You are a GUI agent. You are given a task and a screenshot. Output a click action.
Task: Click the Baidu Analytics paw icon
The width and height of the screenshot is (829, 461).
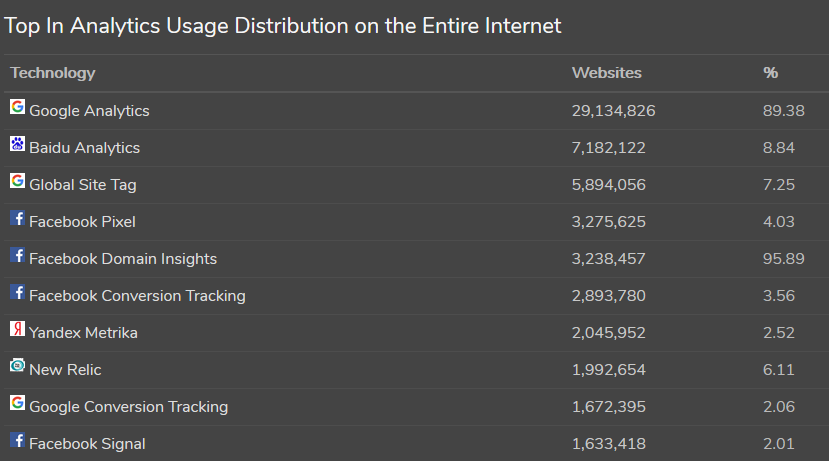pos(17,144)
